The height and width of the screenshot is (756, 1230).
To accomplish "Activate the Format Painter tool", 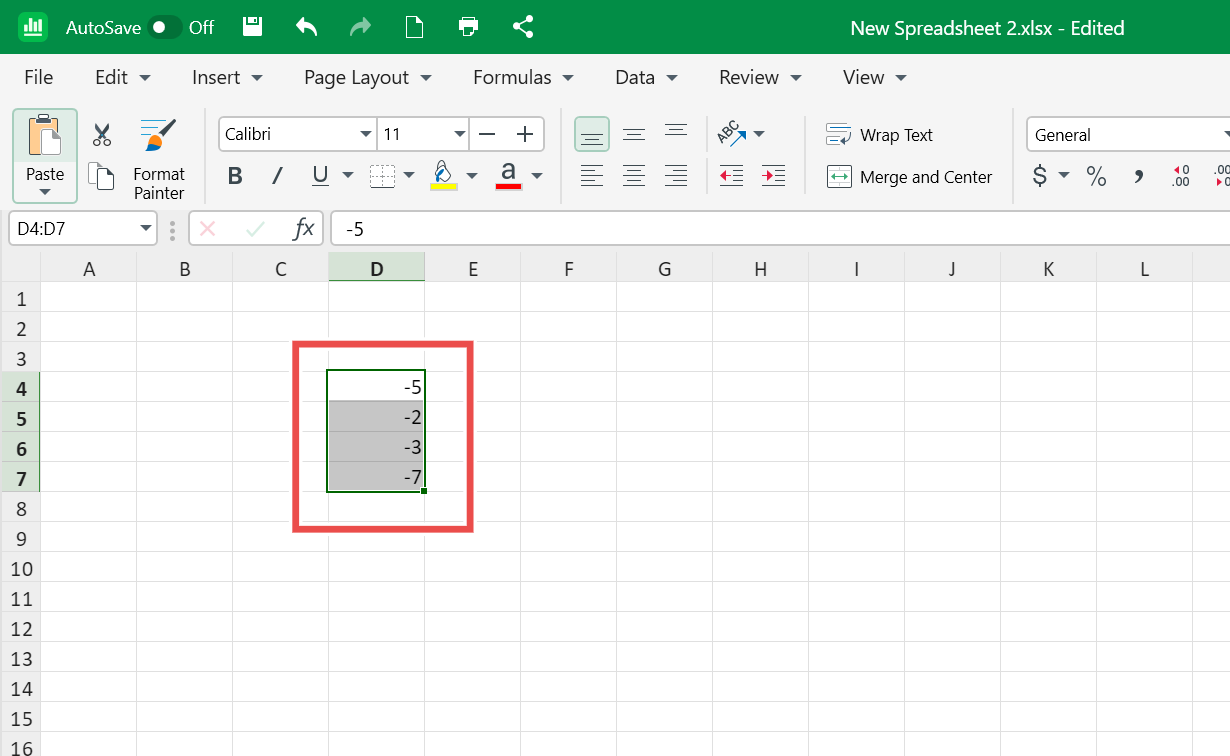I will [x=159, y=158].
